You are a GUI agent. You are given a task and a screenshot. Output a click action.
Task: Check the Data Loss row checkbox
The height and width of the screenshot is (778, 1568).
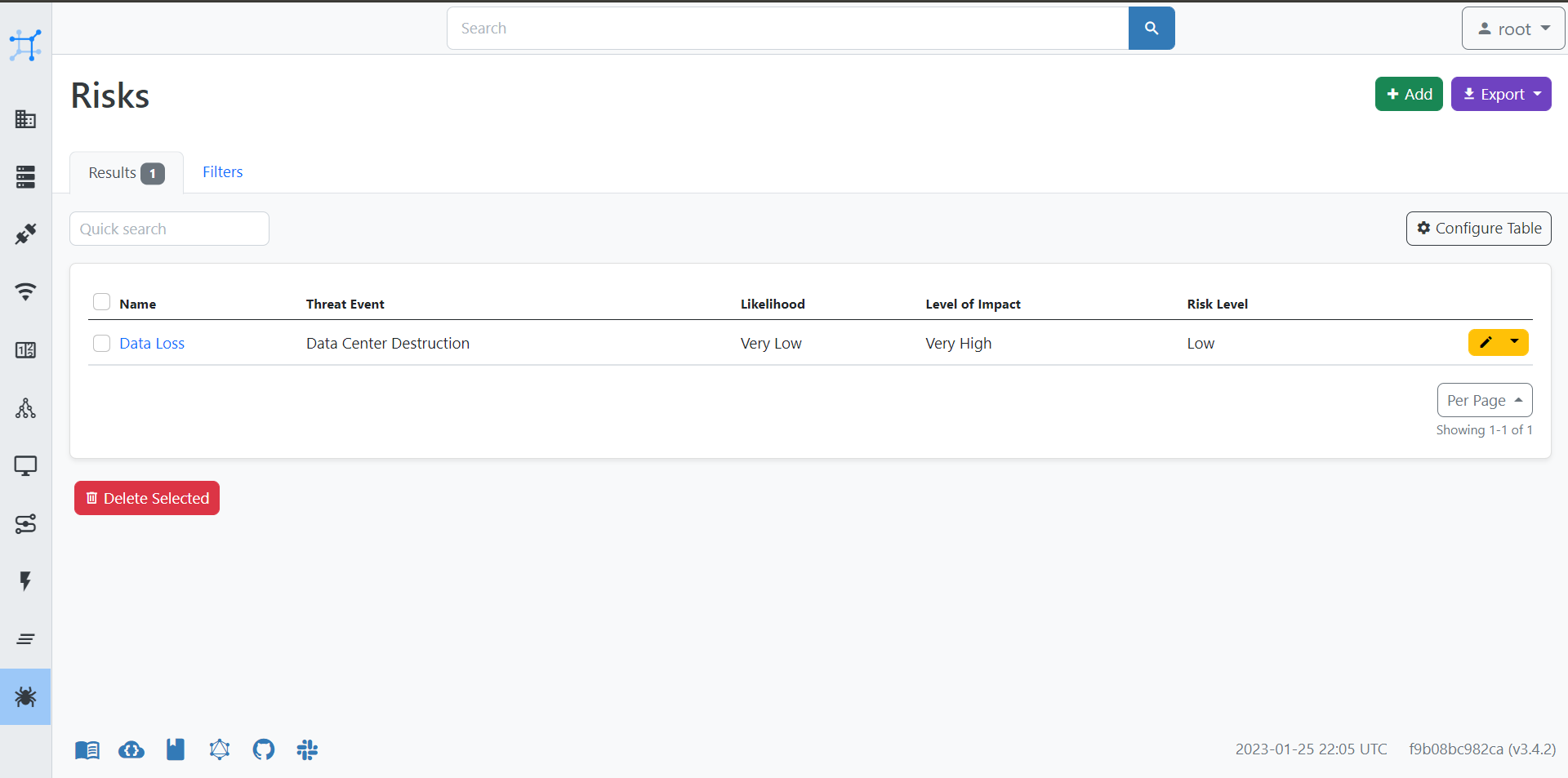[101, 343]
